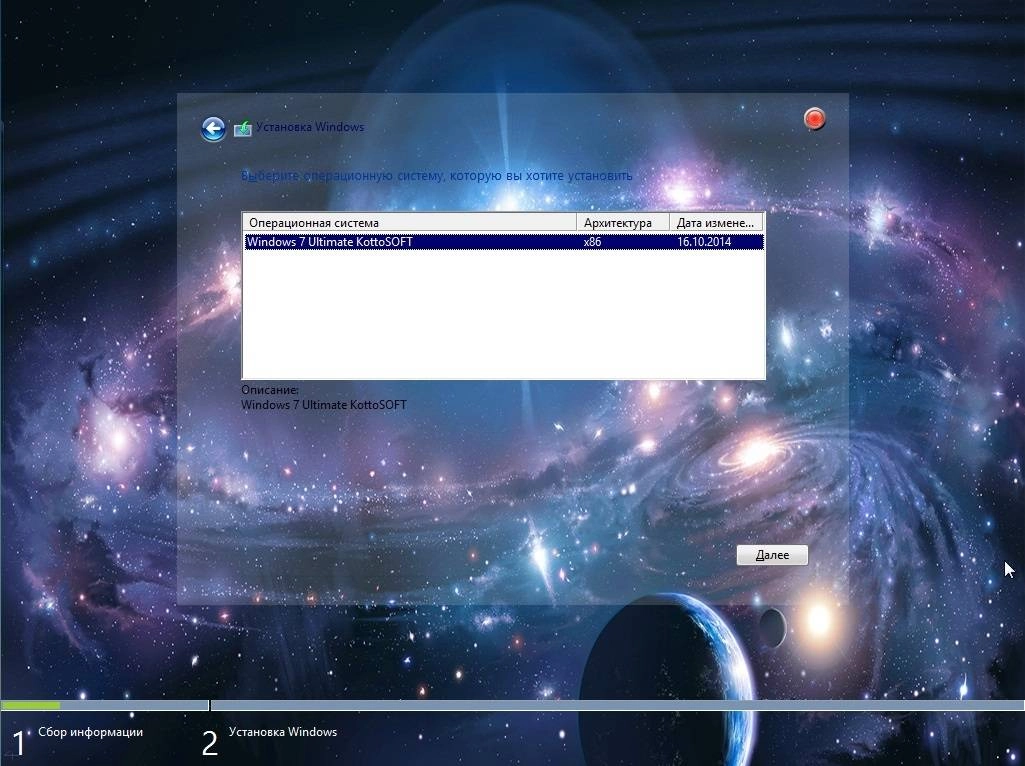Click the Windows Setup icon beside the title
The image size is (1025, 766).
tap(243, 128)
